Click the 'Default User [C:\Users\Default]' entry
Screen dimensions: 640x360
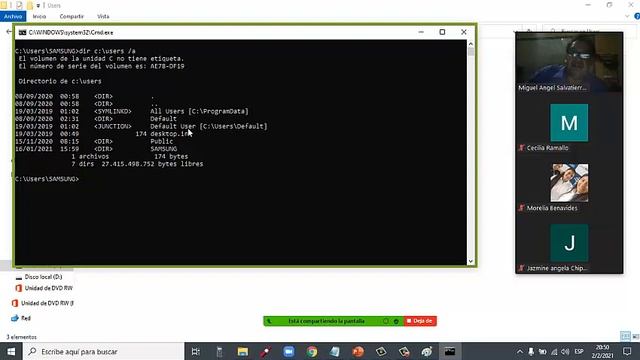[x=209, y=126]
